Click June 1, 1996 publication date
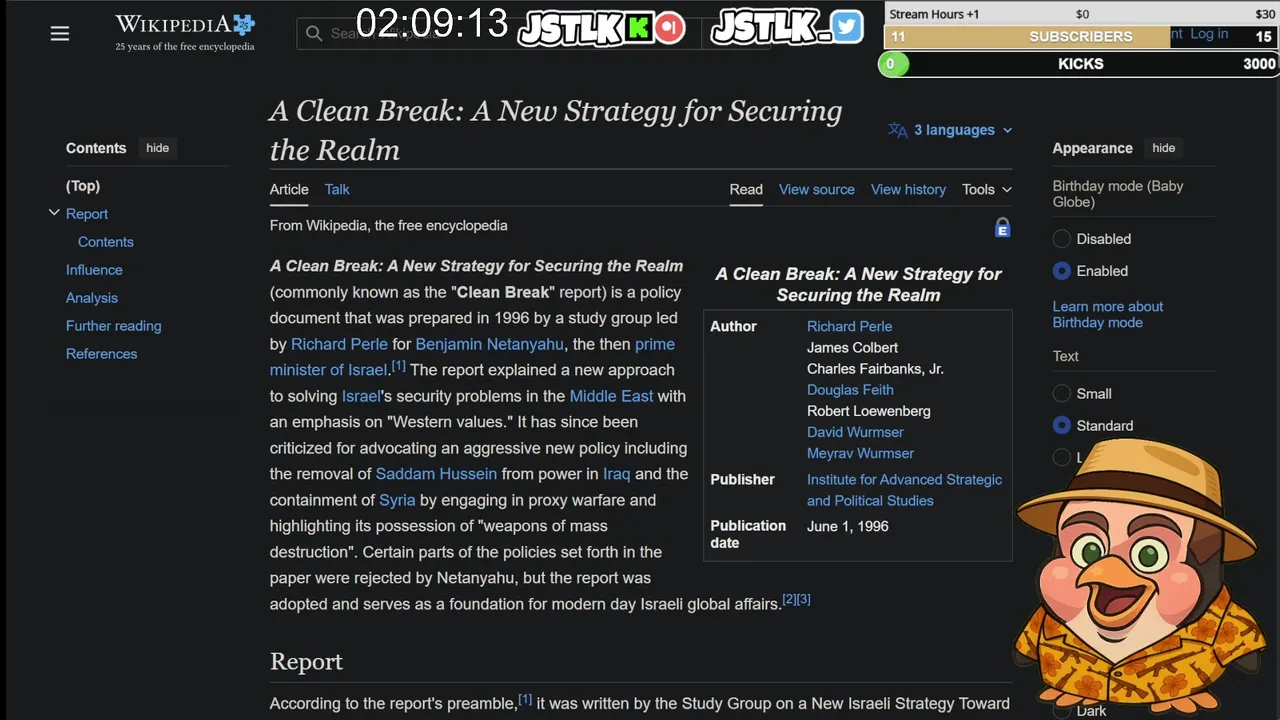Viewport: 1280px width, 720px height. pos(848,526)
